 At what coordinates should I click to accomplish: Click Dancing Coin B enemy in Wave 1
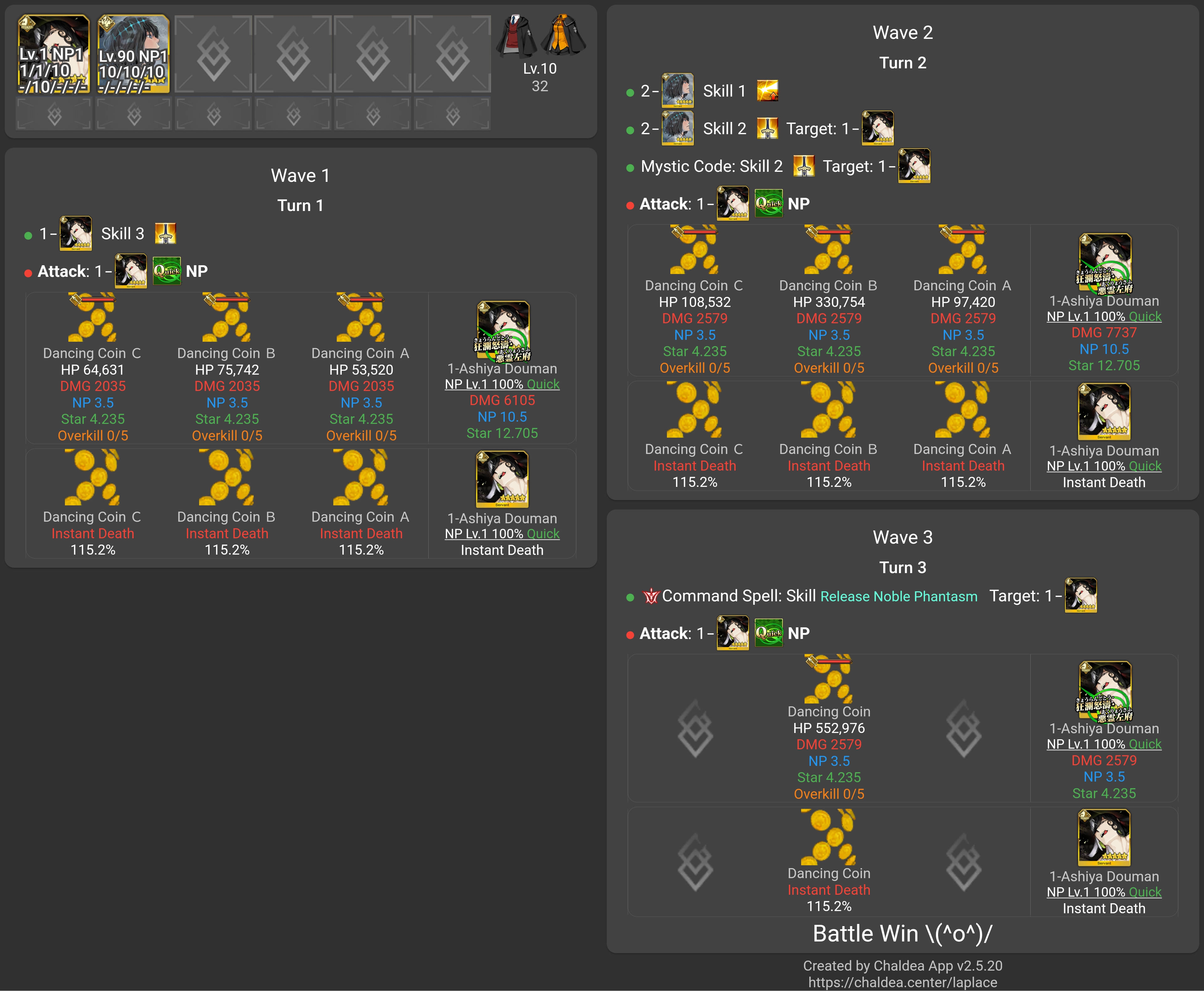coord(227,317)
